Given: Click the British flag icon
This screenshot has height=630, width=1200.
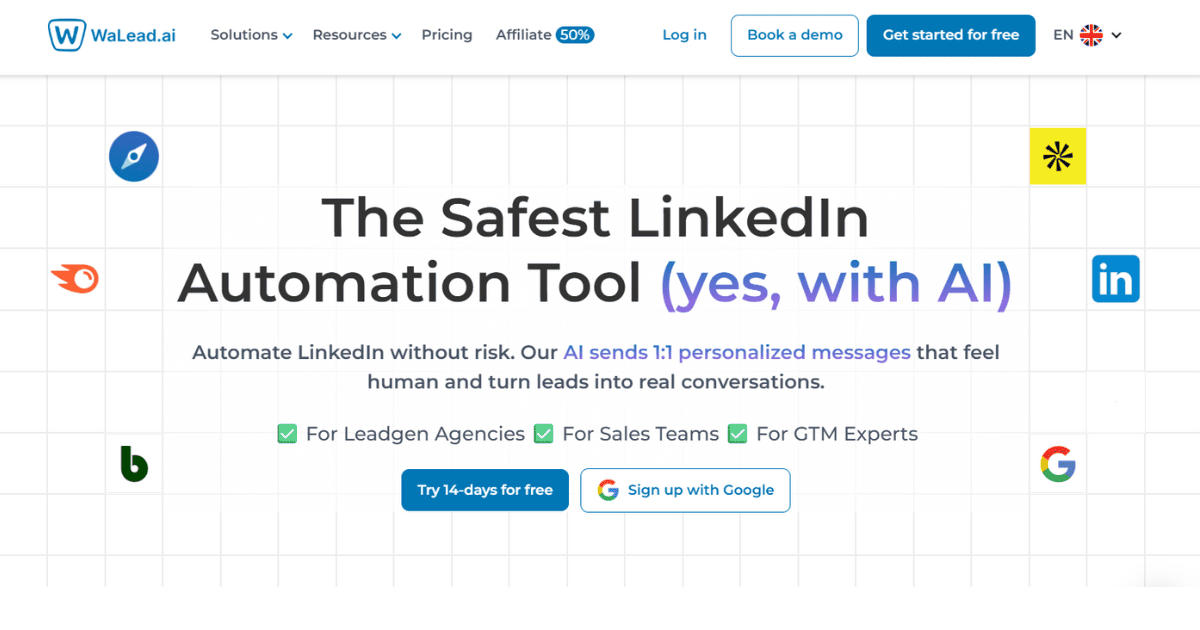Looking at the screenshot, I should click(x=1092, y=33).
